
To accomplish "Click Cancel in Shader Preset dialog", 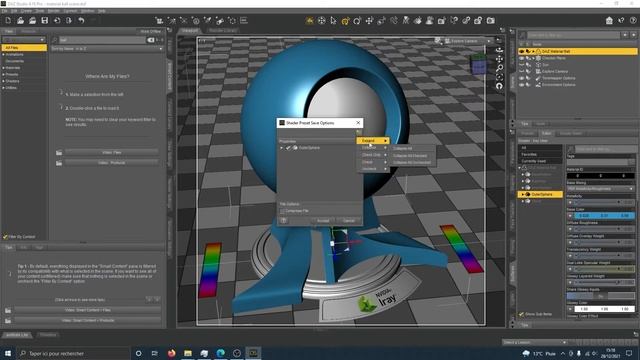I will pos(349,221).
